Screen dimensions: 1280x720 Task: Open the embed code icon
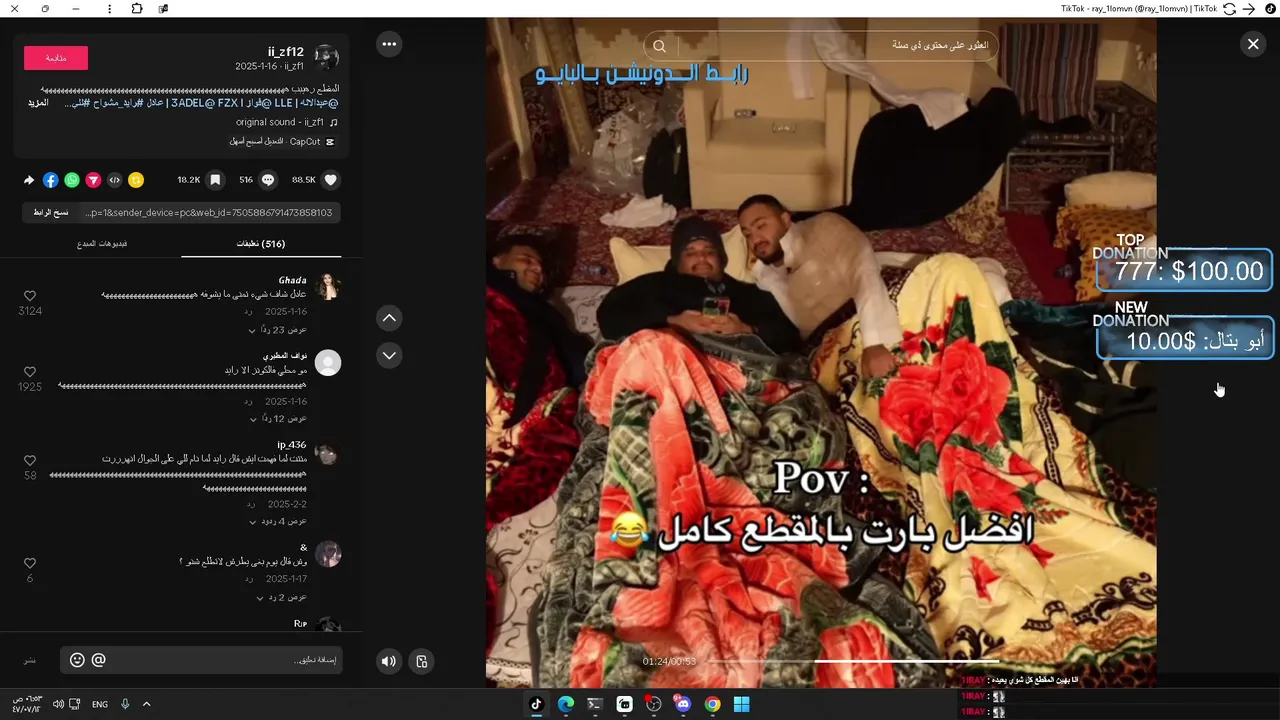tap(115, 180)
